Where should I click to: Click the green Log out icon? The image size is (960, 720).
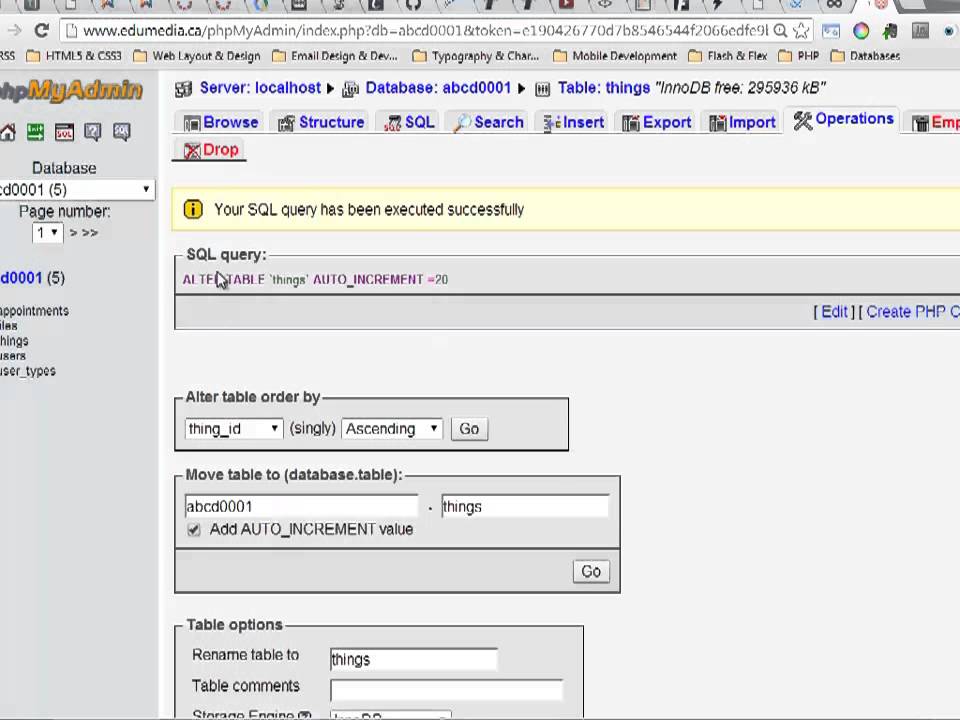[36, 132]
